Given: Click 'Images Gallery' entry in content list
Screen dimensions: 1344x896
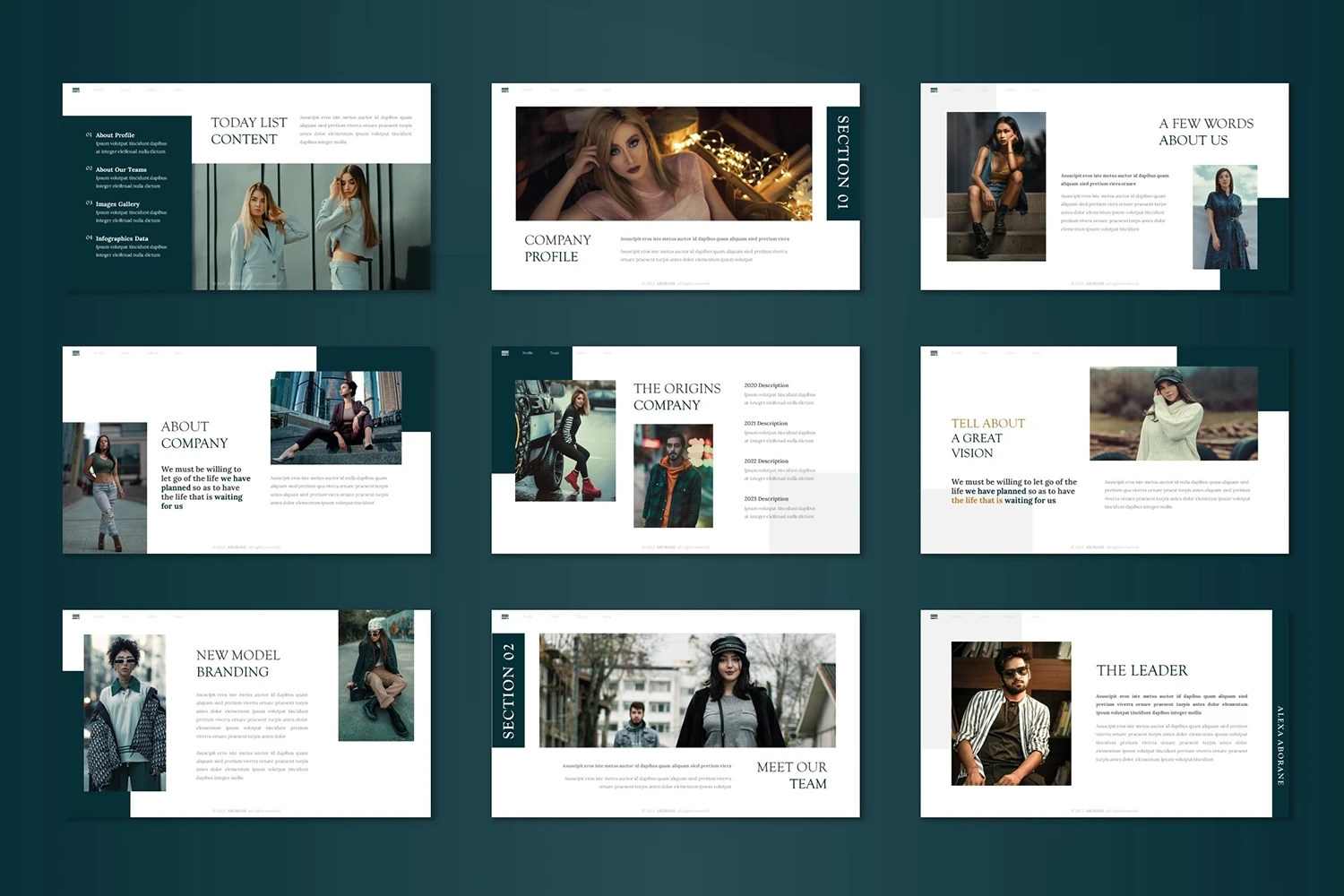Looking at the screenshot, I should (x=117, y=204).
